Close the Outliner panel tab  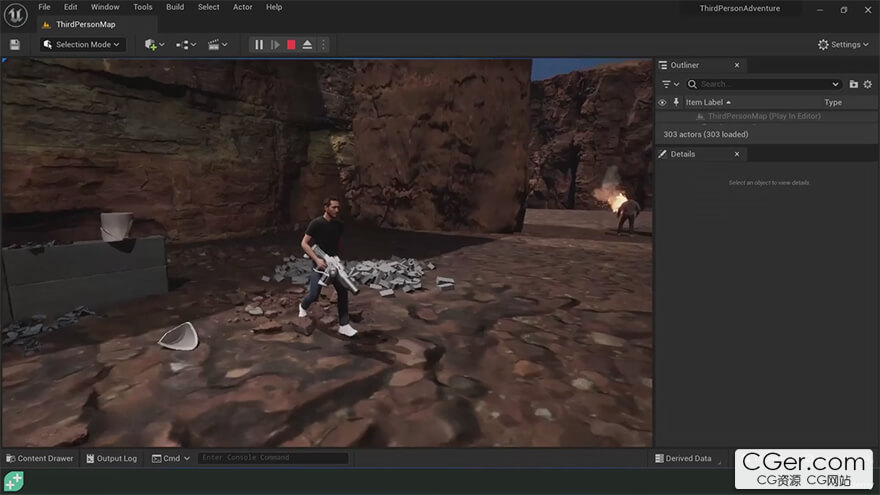click(737, 65)
